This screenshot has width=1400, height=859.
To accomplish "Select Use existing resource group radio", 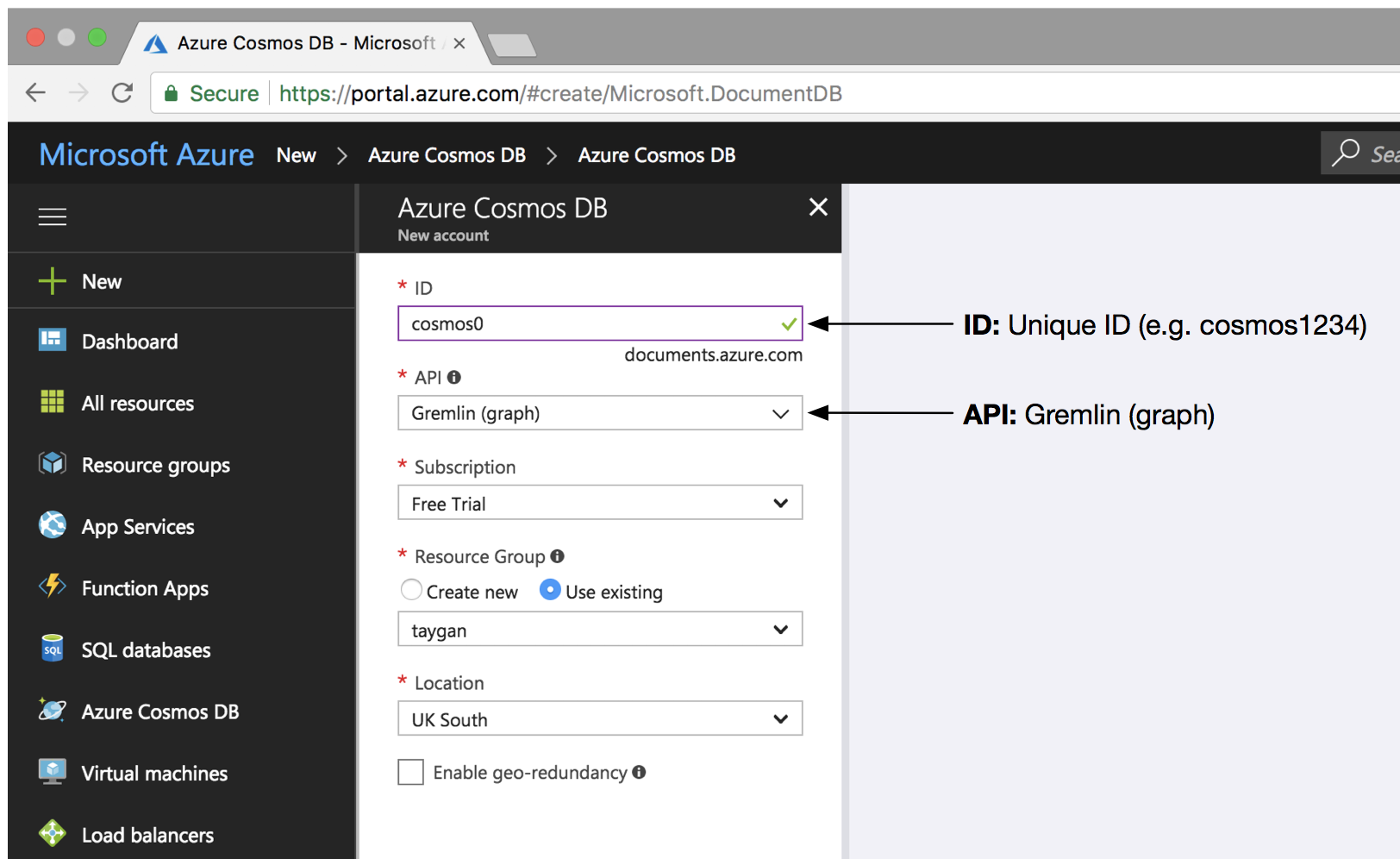I will [550, 590].
